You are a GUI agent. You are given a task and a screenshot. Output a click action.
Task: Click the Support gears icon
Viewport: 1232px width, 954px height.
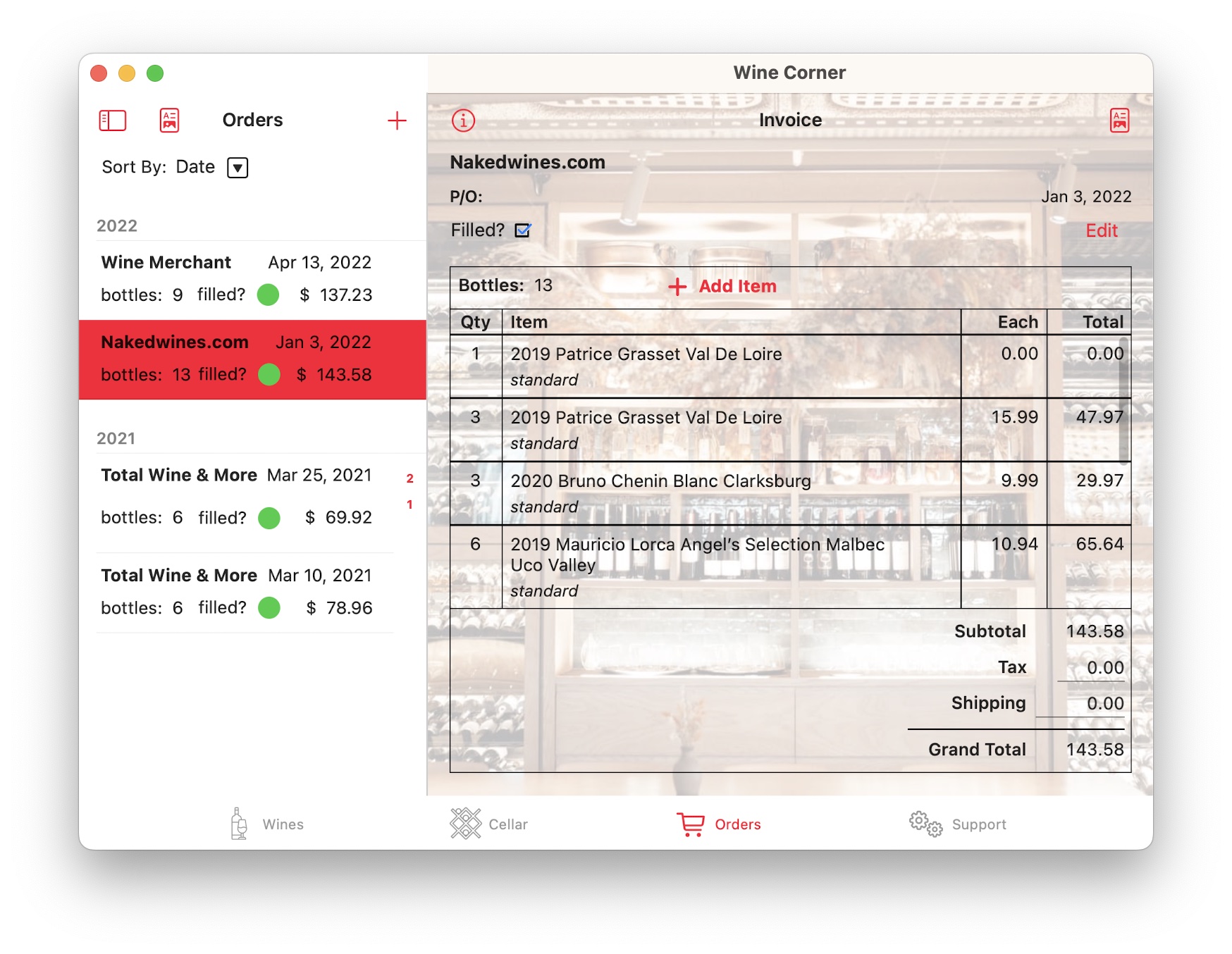pos(925,823)
